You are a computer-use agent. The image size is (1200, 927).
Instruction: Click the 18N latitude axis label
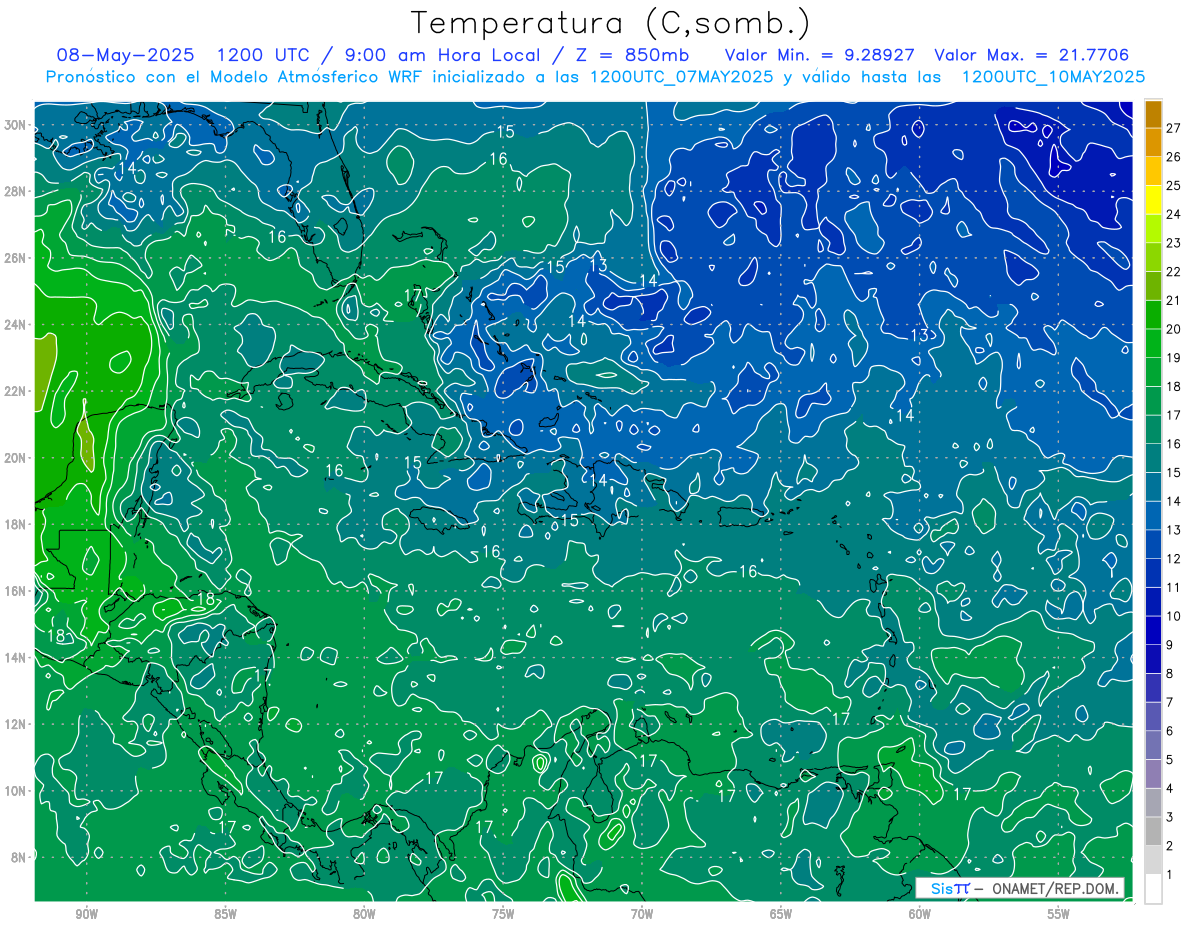[x=16, y=524]
